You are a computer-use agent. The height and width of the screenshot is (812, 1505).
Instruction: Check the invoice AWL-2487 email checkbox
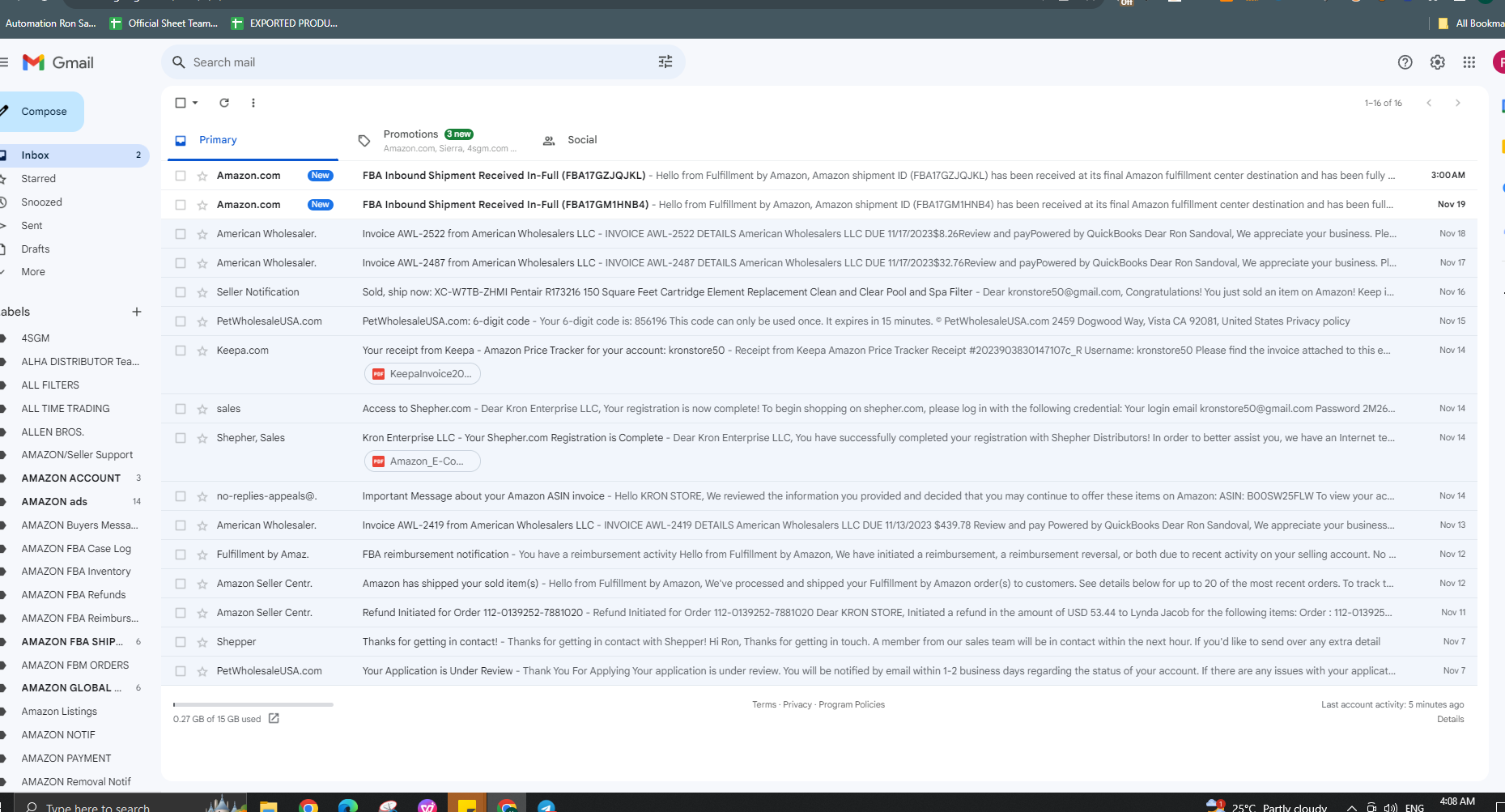(x=181, y=263)
